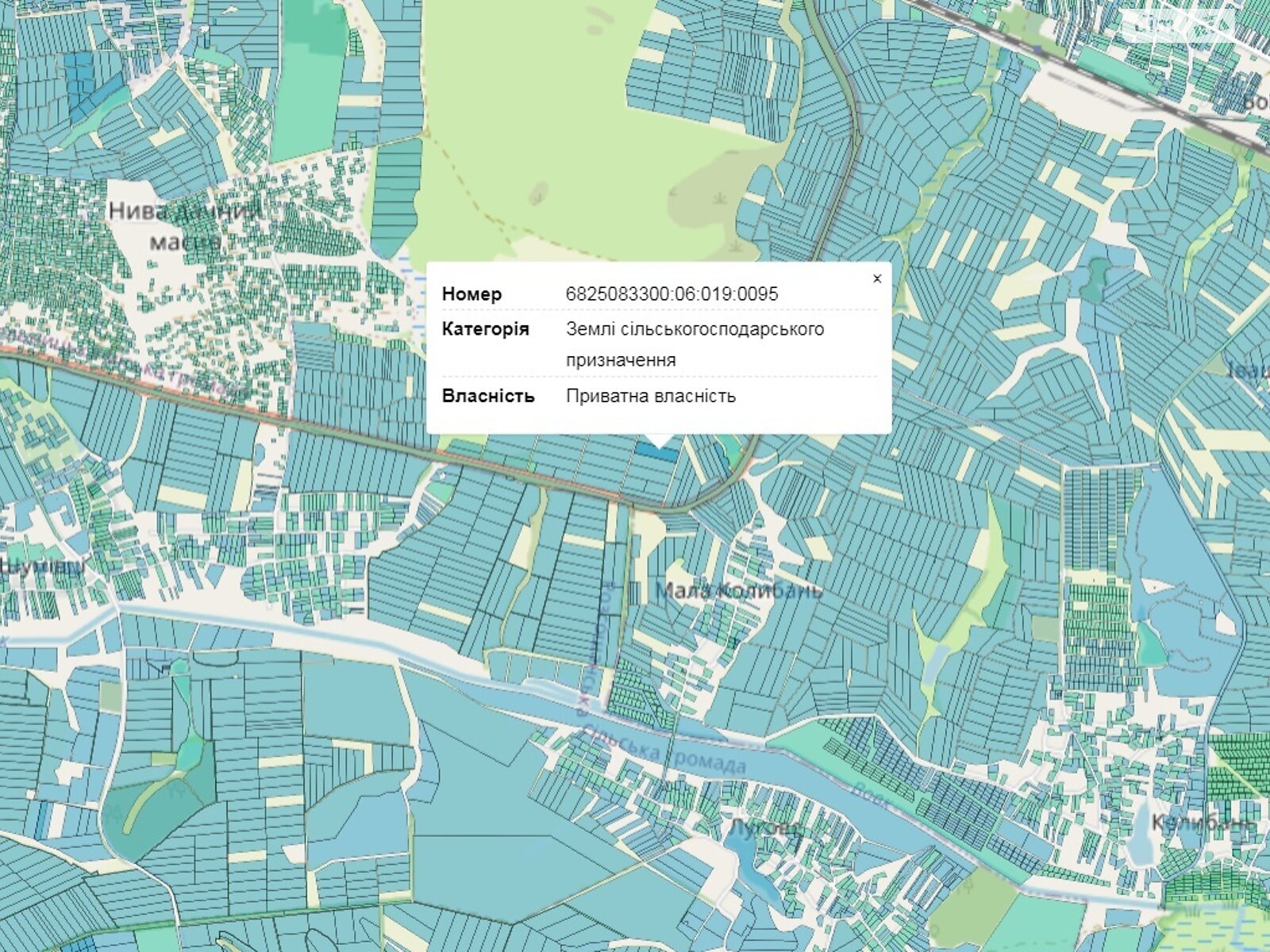The height and width of the screenshot is (952, 1270).
Task: Click the 'Шумівці' label at left edge
Action: (41, 566)
